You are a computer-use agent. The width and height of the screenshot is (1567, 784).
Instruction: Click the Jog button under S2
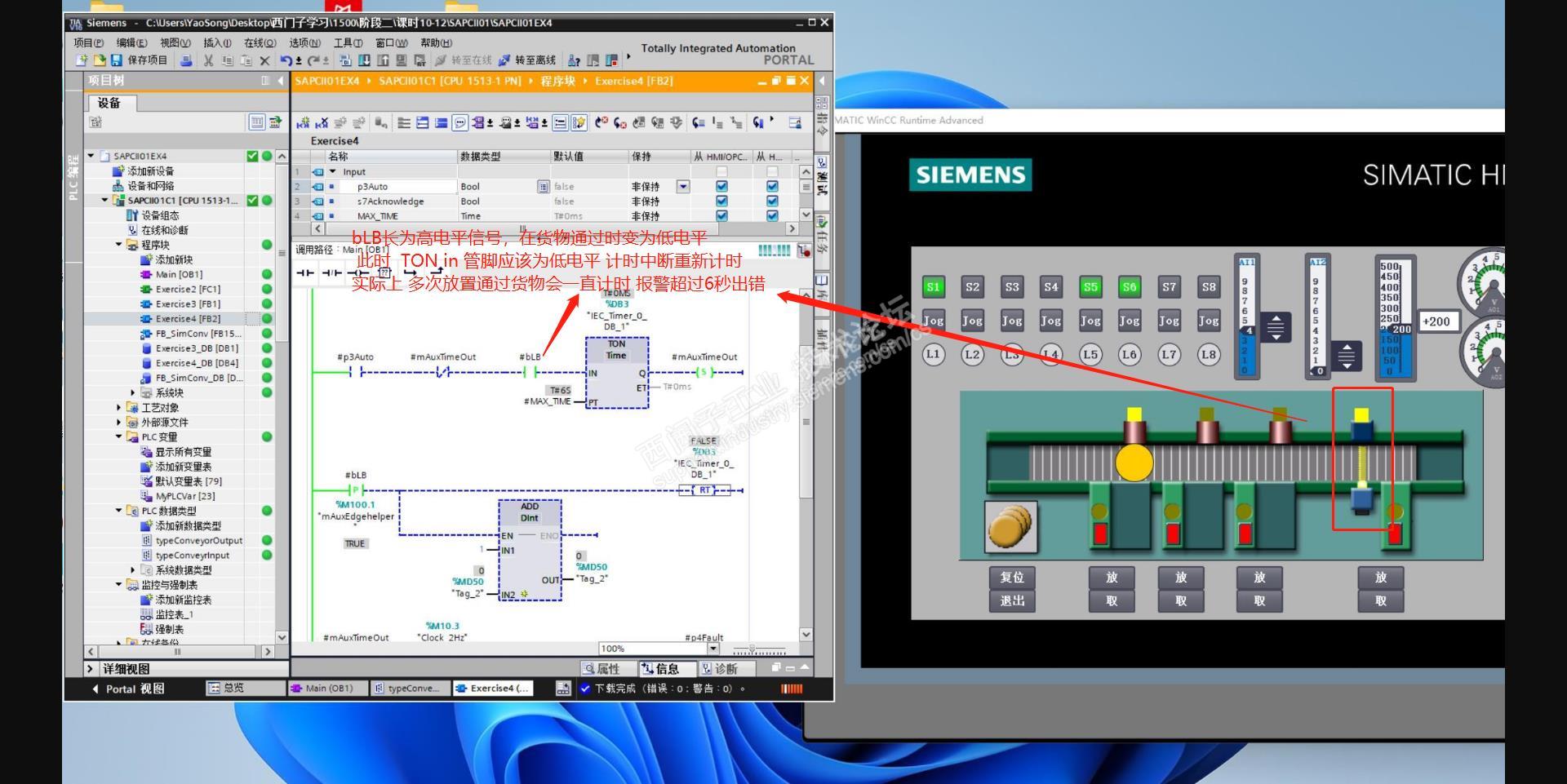(972, 321)
